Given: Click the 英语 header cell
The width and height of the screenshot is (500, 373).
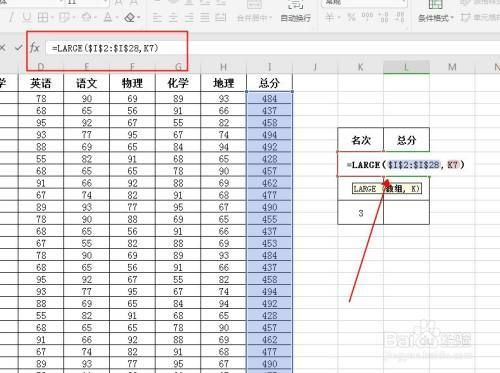Looking at the screenshot, I should [x=41, y=83].
